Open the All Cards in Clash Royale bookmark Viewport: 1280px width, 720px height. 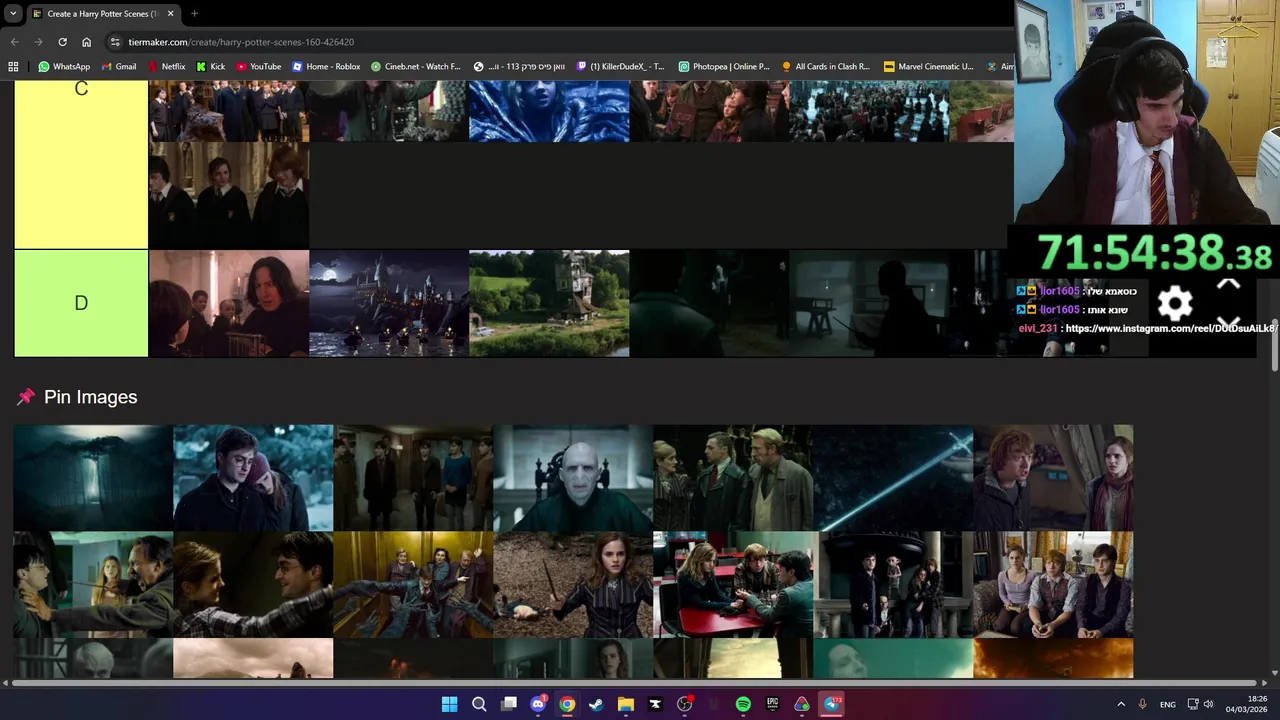click(826, 67)
